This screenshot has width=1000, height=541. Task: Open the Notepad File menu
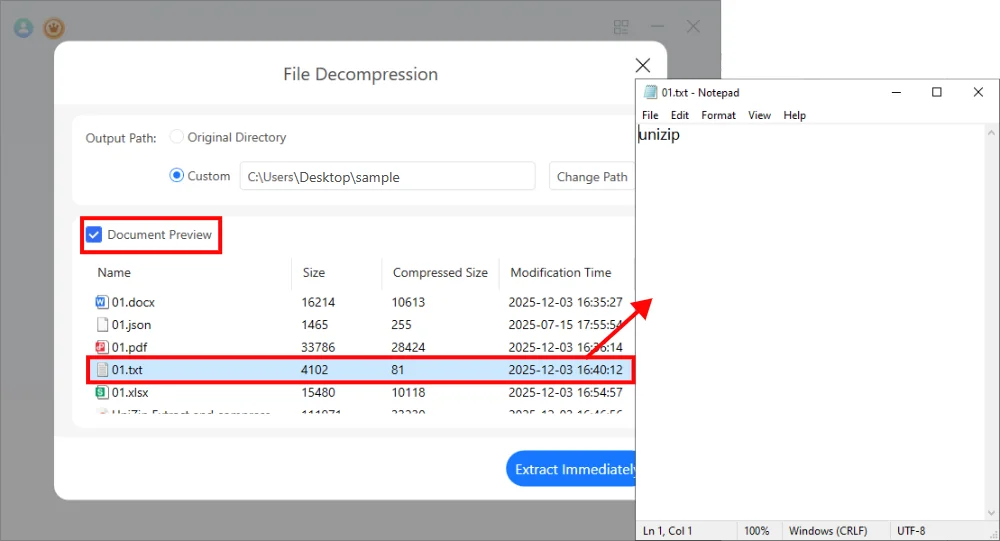650,116
